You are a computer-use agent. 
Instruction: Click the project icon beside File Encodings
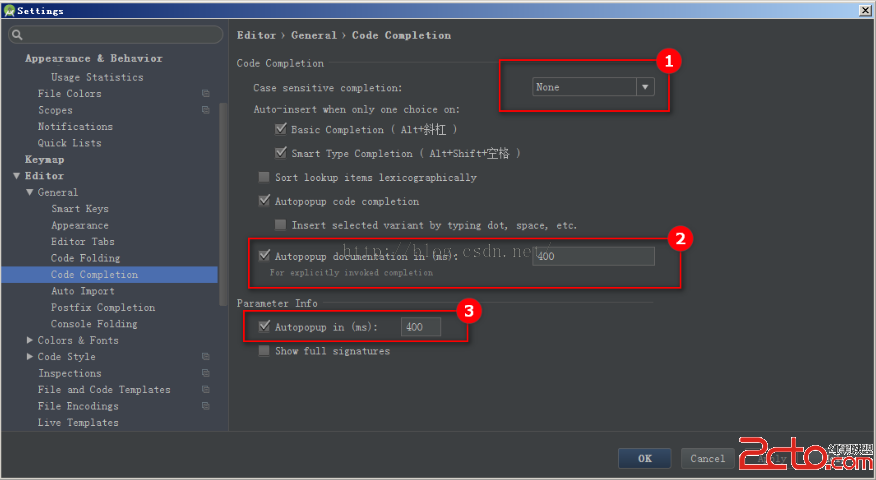(x=205, y=406)
